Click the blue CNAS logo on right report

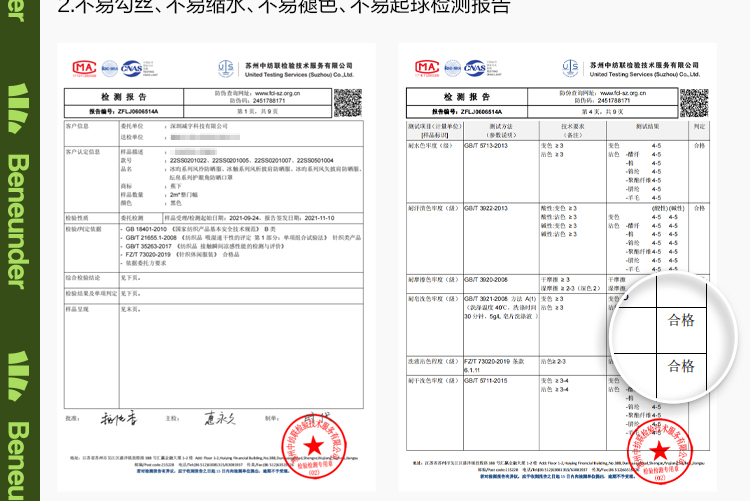pyautogui.click(x=475, y=68)
